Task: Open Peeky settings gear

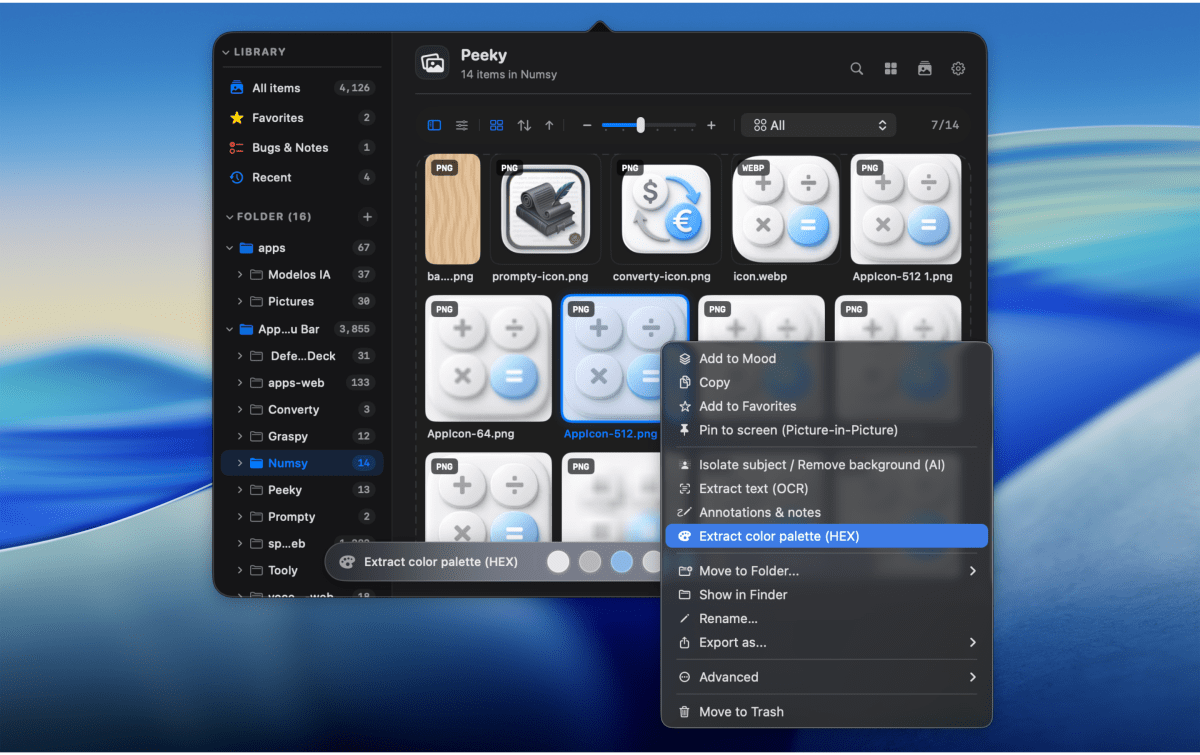Action: [x=958, y=69]
